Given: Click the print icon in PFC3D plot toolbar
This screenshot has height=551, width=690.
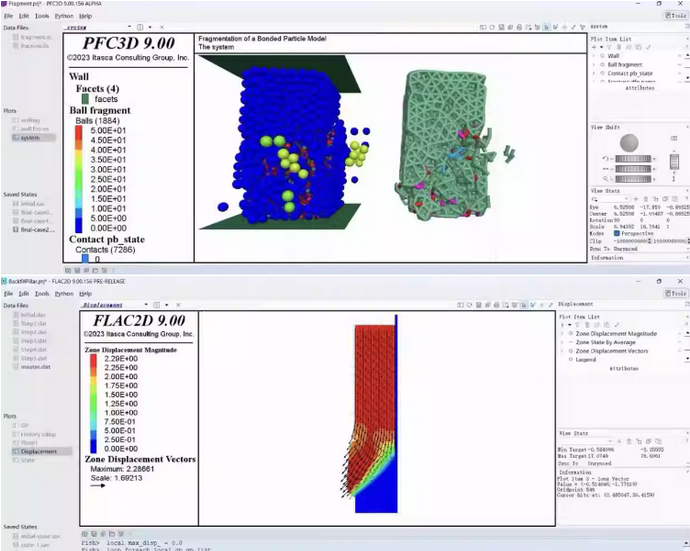Looking at the screenshot, I should [x=519, y=27].
